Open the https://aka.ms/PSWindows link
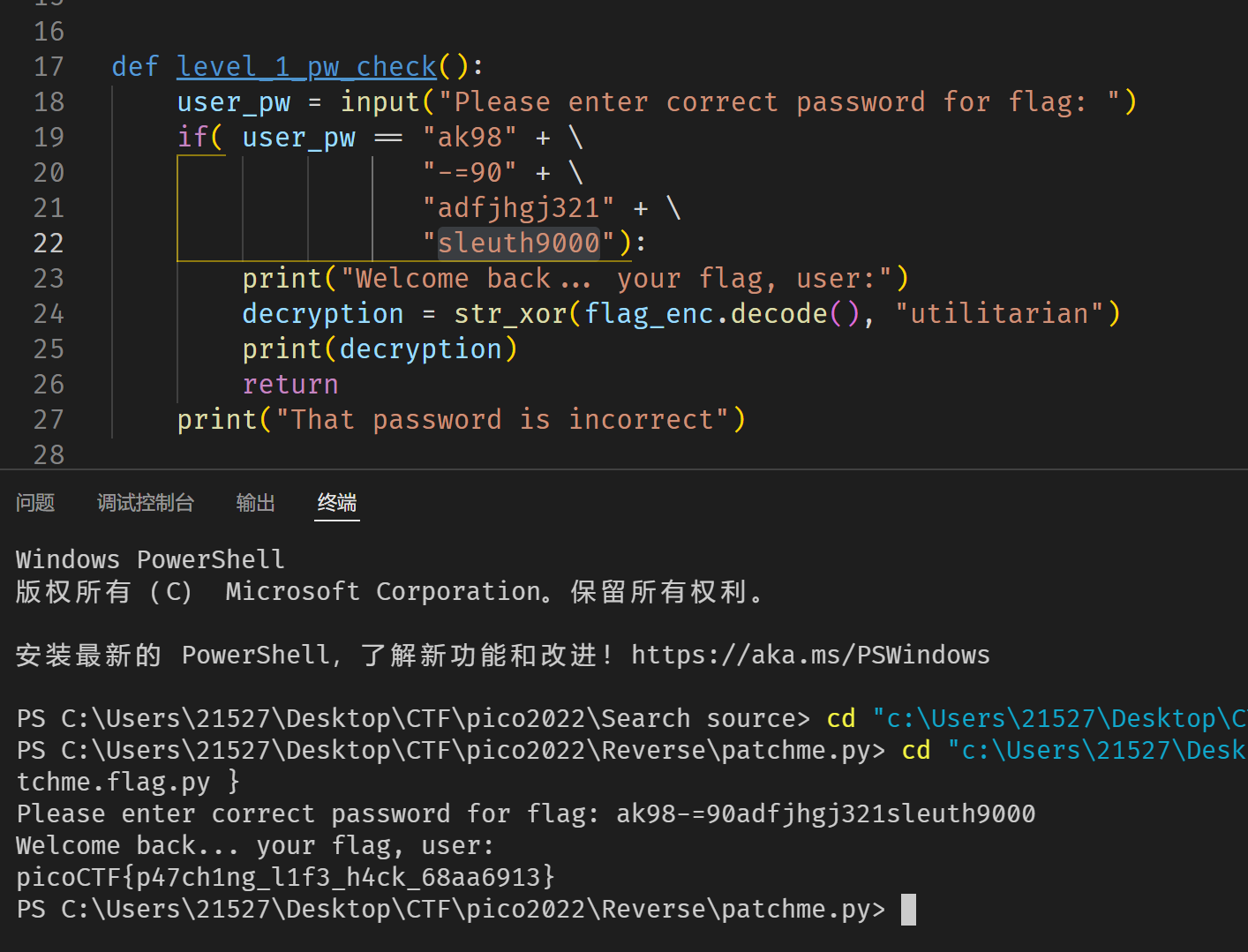 pyautogui.click(x=810, y=655)
